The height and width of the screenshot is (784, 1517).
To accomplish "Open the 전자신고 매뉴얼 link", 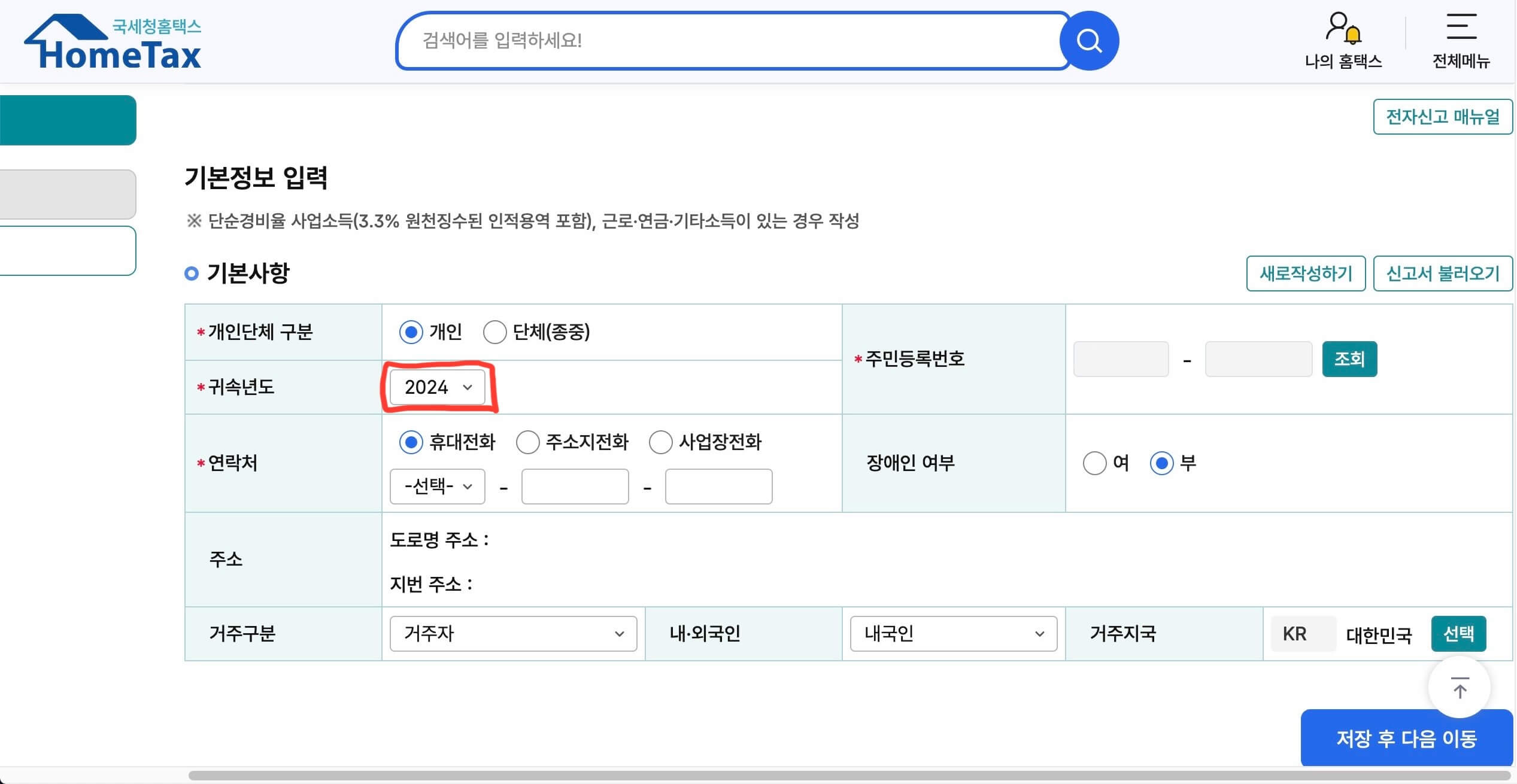I will pyautogui.click(x=1443, y=117).
